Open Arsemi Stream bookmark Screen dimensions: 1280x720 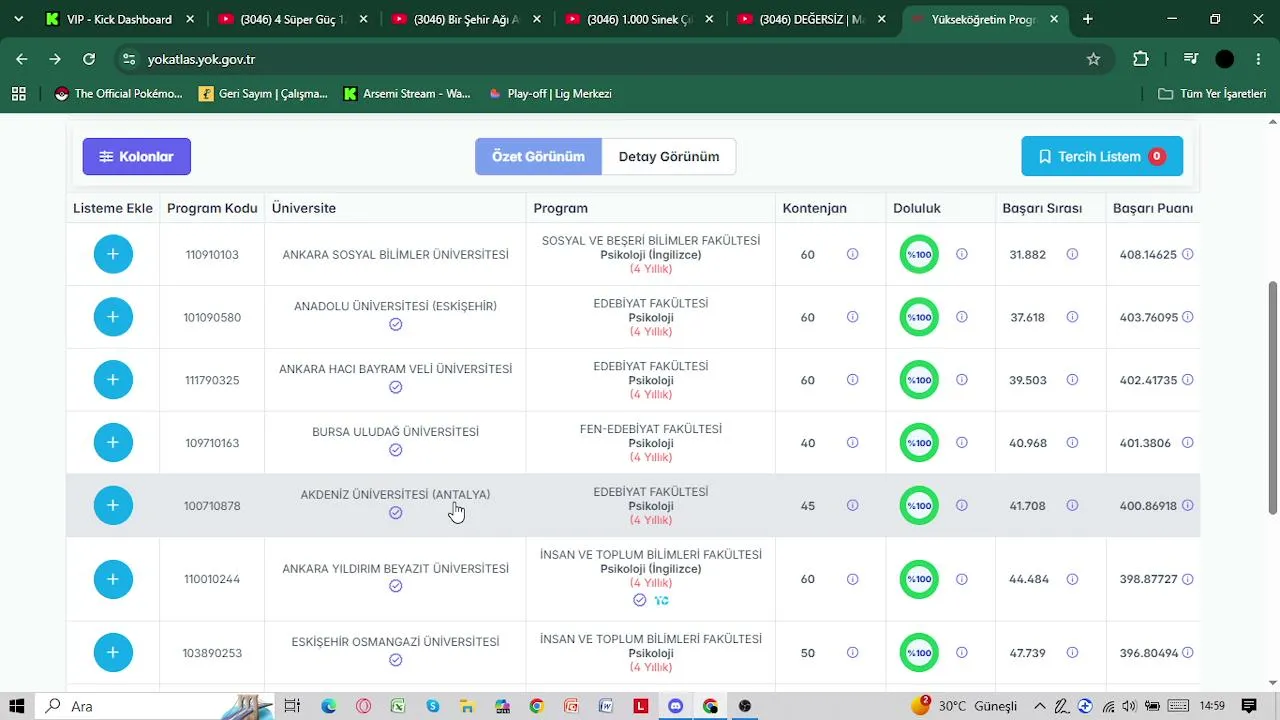(407, 93)
